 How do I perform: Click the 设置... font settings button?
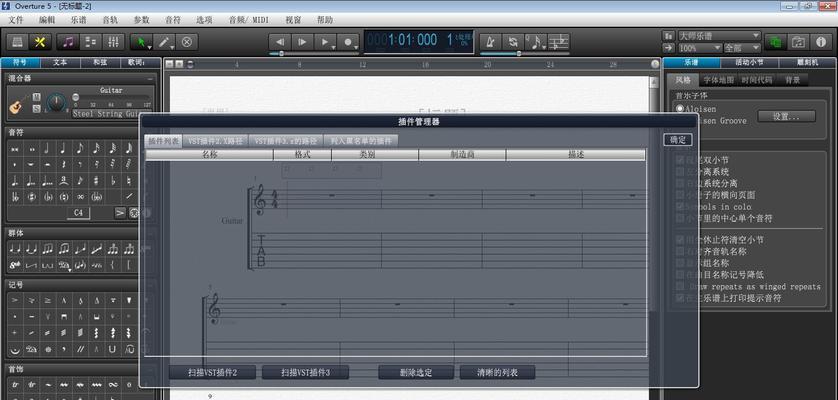pos(786,117)
